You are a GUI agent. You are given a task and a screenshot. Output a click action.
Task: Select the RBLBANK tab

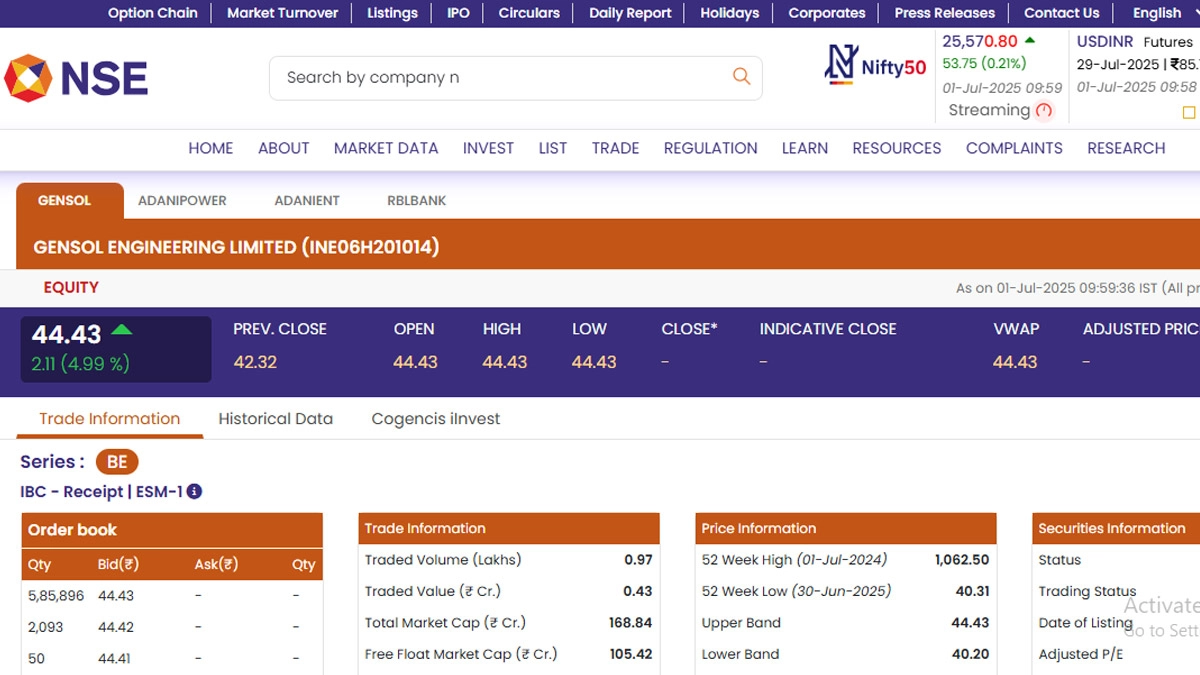tap(416, 200)
